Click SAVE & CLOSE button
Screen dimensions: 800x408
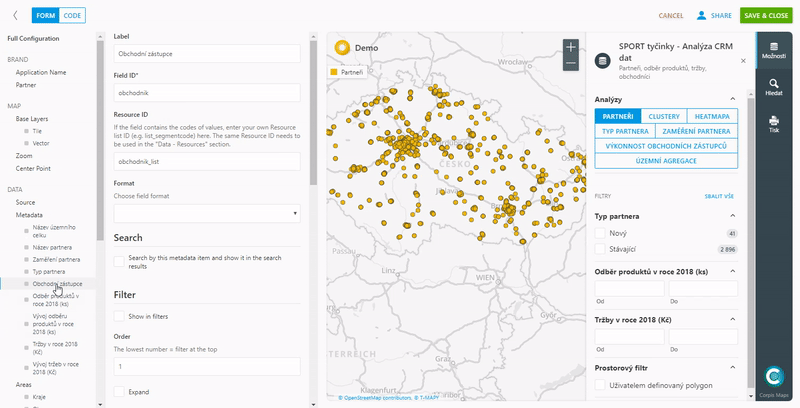pos(766,15)
